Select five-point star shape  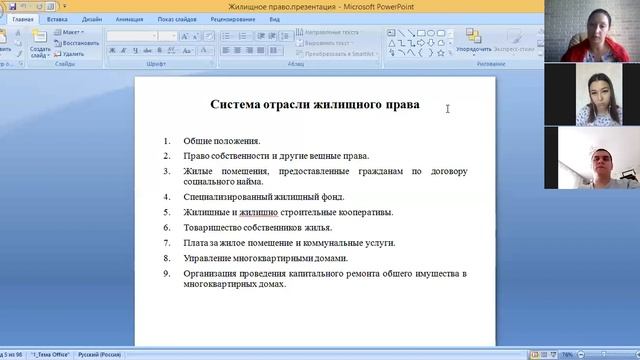pyautogui.click(x=441, y=53)
